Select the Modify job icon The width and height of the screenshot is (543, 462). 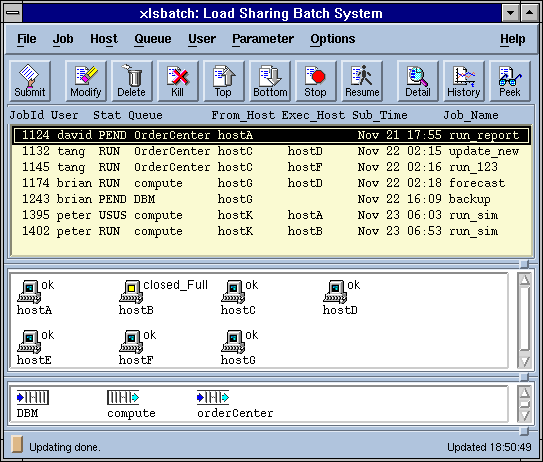point(86,81)
